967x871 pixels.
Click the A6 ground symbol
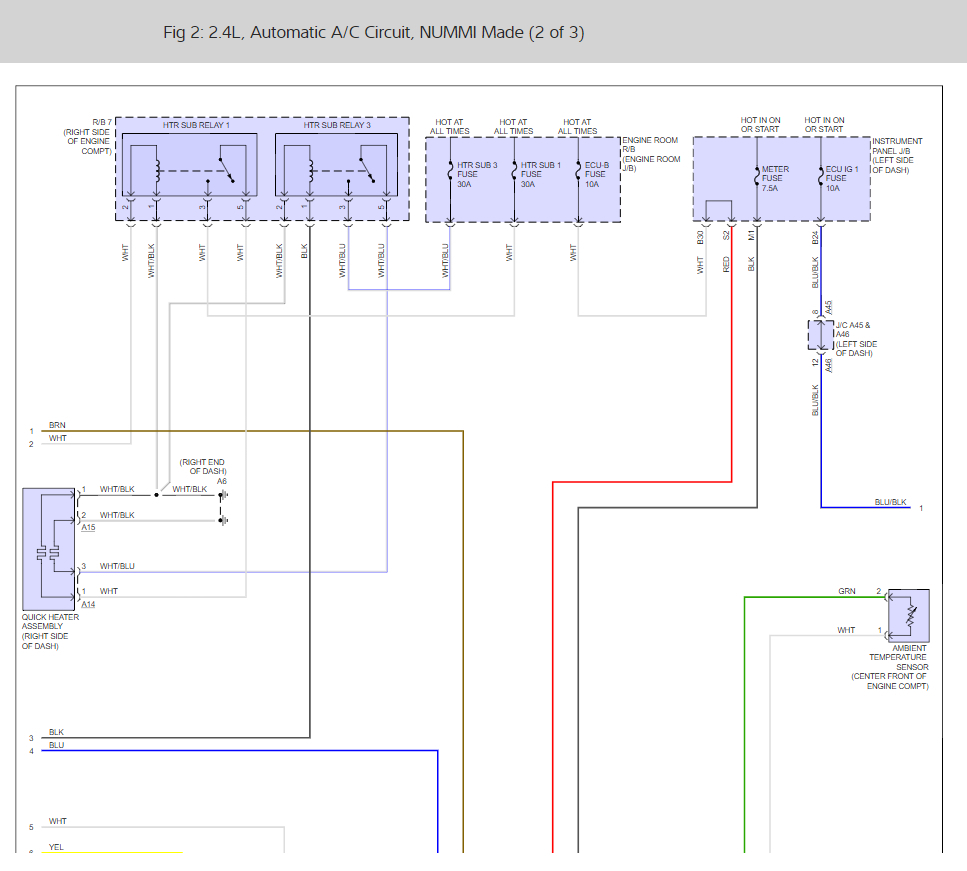223,495
